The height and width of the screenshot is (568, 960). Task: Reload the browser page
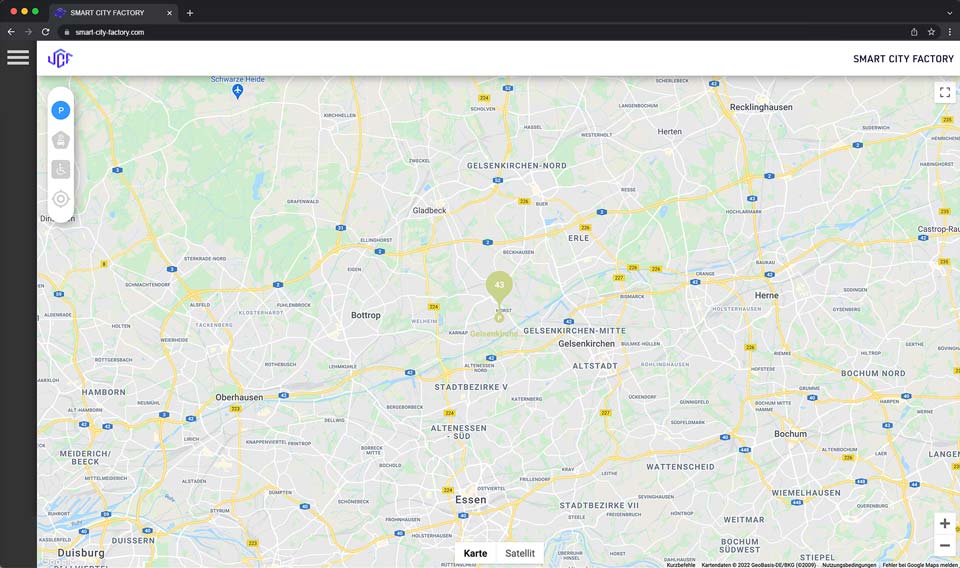coord(45,32)
